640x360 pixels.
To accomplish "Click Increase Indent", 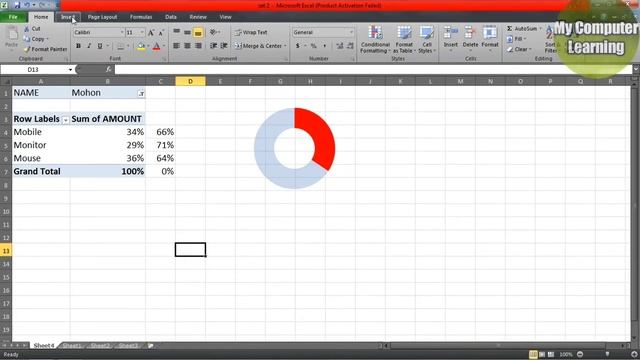I will click(x=224, y=46).
